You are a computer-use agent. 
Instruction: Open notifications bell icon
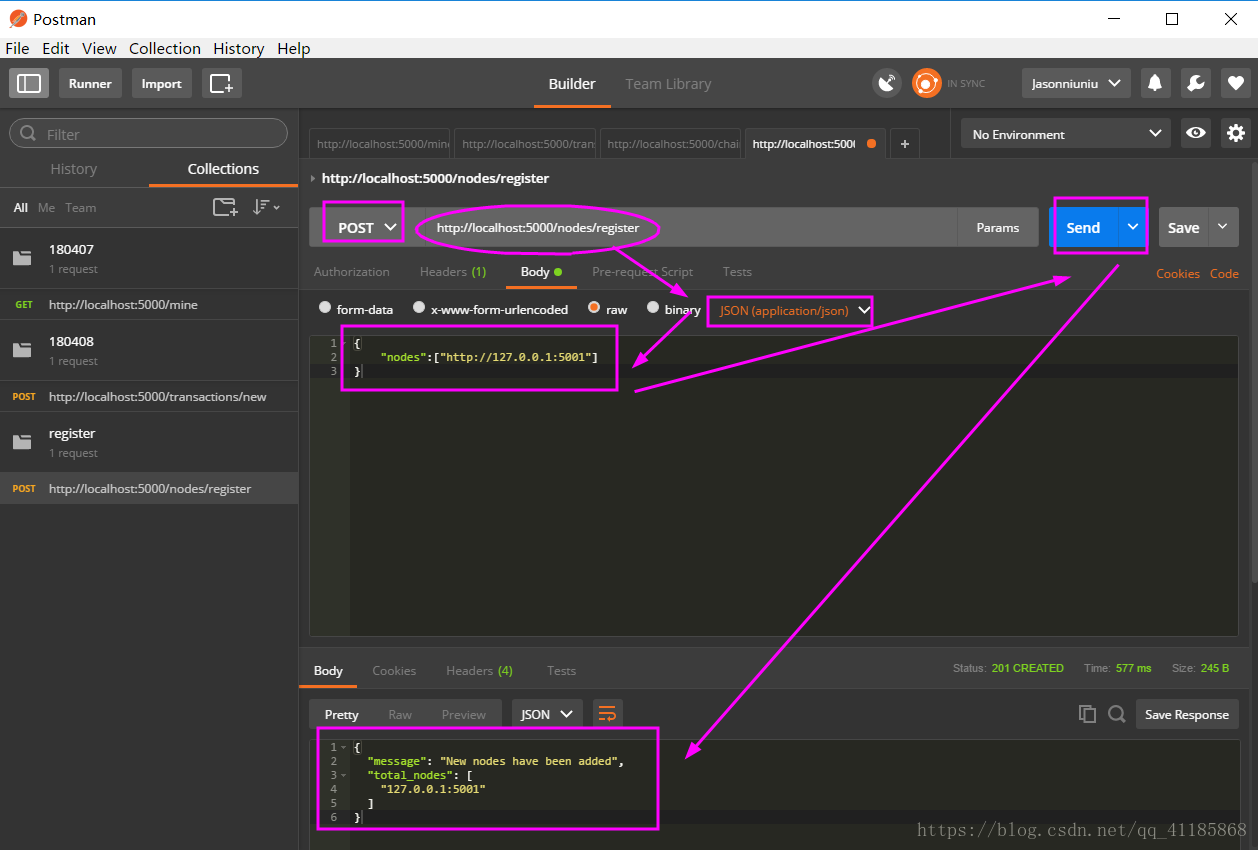click(1154, 83)
